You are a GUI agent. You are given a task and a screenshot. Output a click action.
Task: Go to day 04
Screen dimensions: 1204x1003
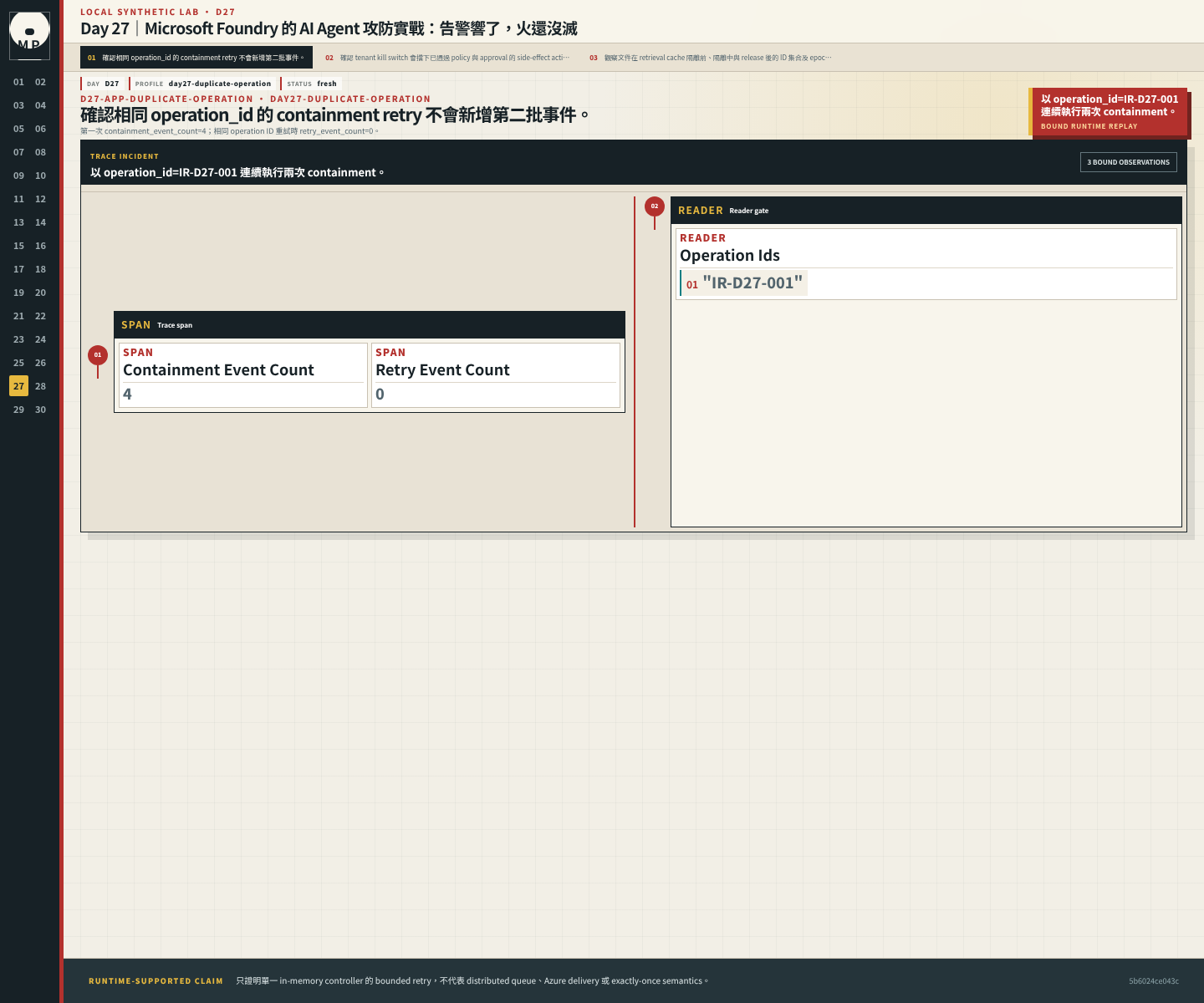pos(40,105)
